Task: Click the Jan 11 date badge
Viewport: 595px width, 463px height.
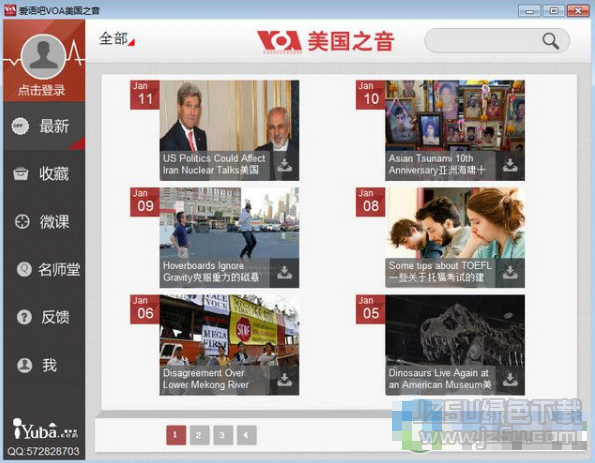Action: pos(145,95)
